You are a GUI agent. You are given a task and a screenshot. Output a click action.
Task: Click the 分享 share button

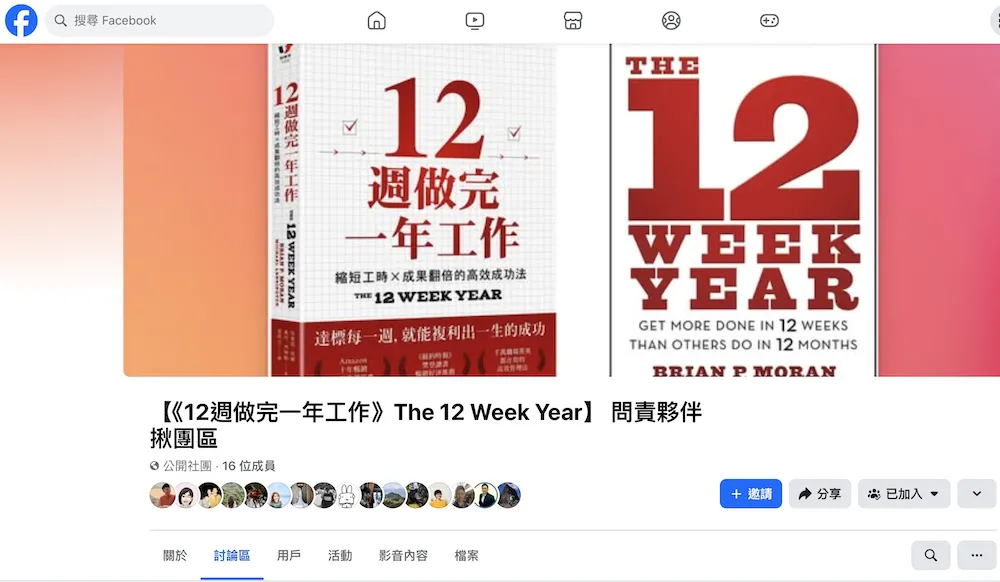point(820,494)
